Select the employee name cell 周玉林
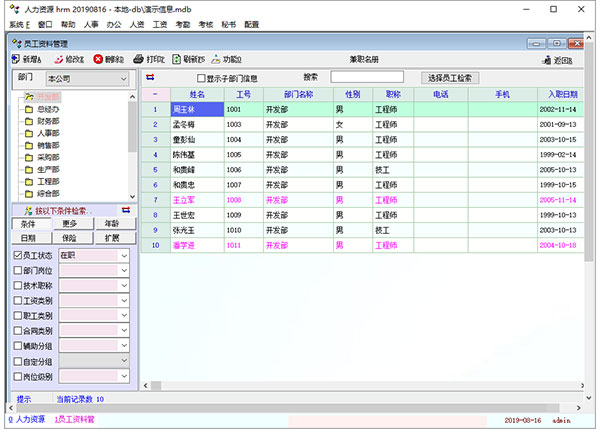 pos(197,109)
